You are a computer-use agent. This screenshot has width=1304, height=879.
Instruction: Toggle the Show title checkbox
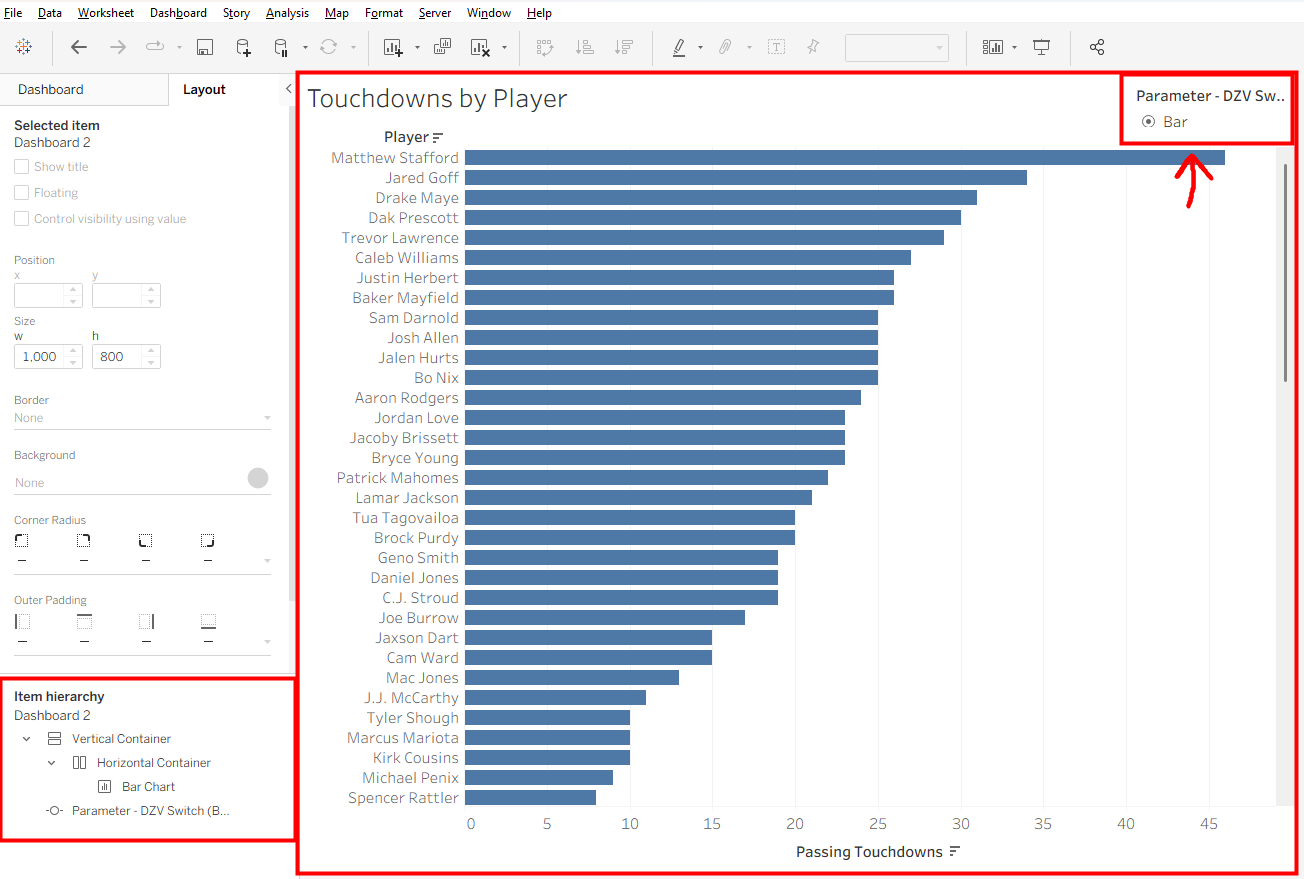(x=21, y=167)
